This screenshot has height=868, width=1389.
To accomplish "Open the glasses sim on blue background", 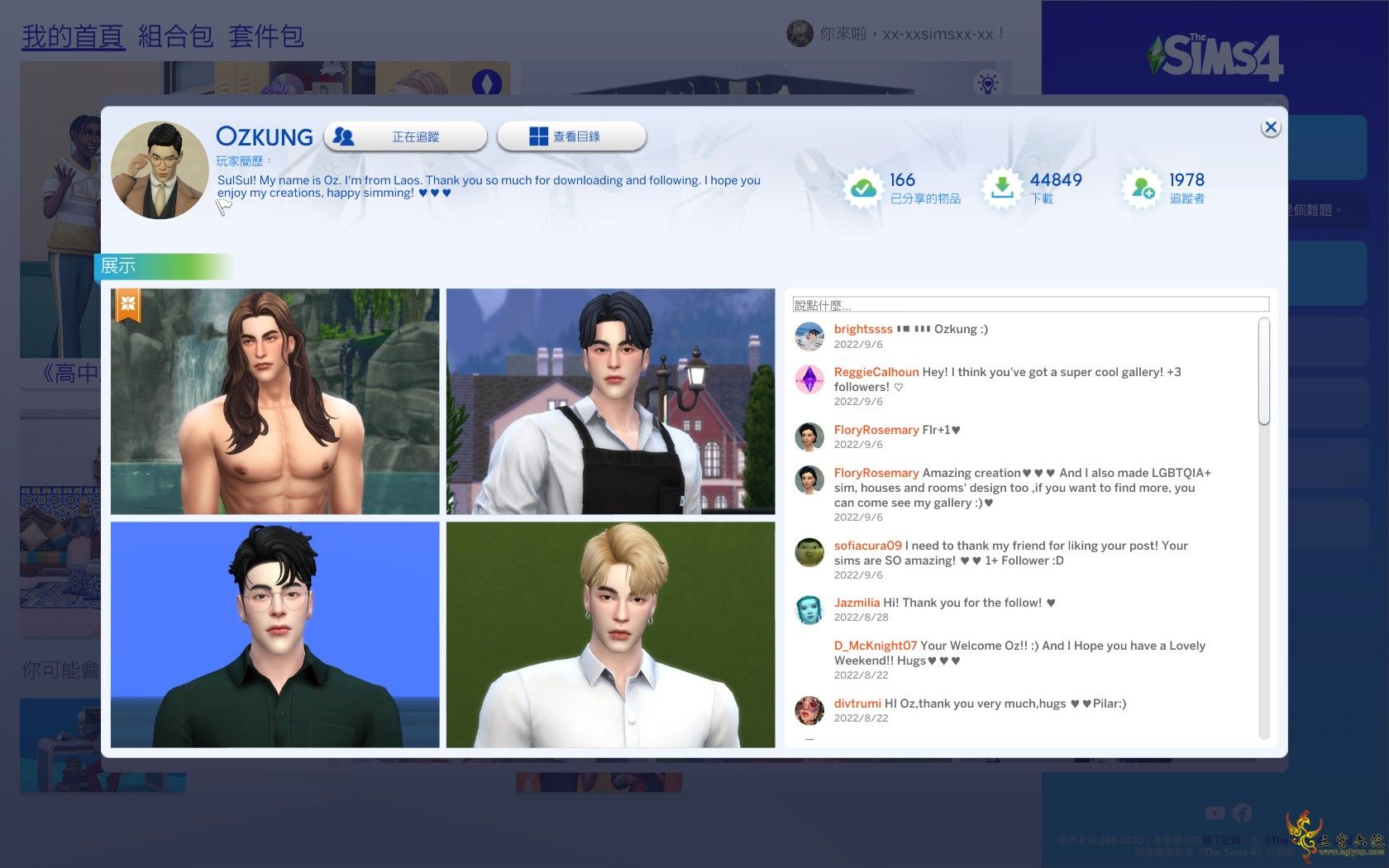I will [275, 635].
